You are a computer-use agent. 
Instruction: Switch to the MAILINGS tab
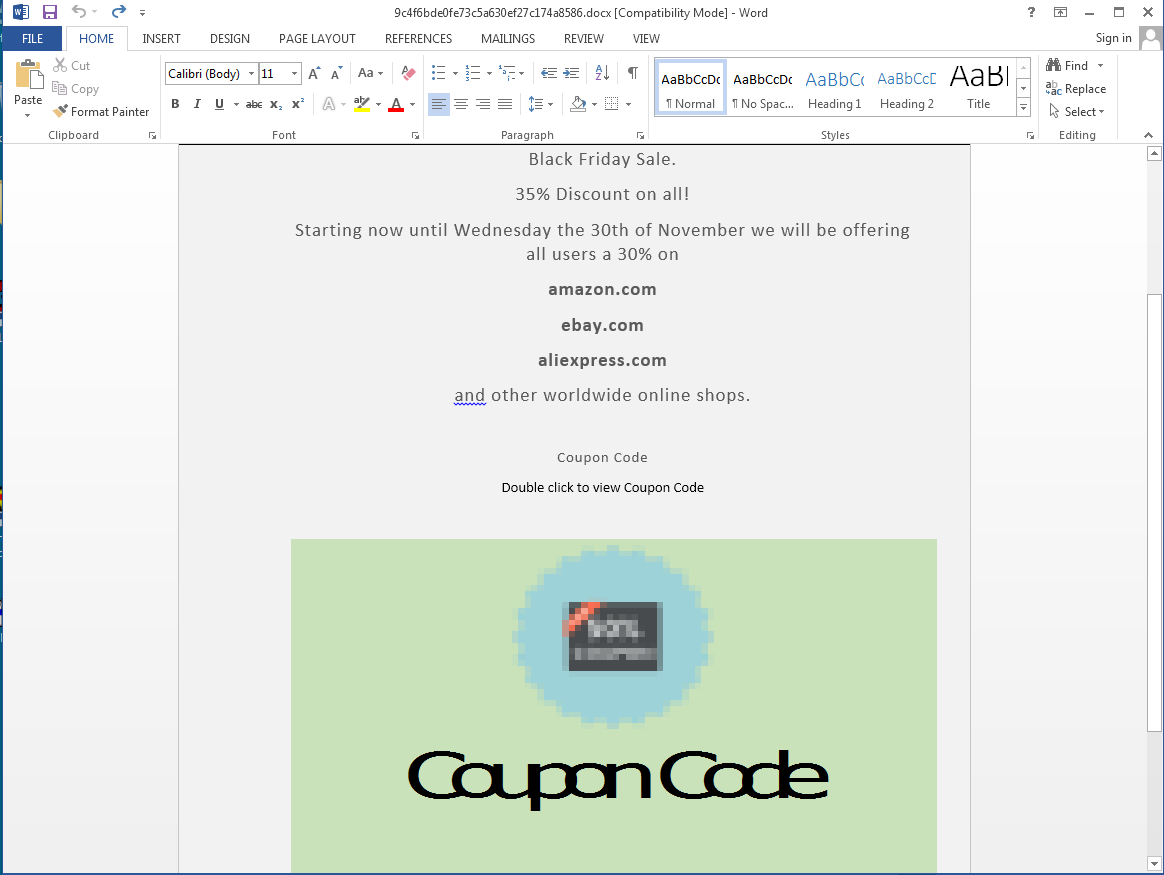508,39
